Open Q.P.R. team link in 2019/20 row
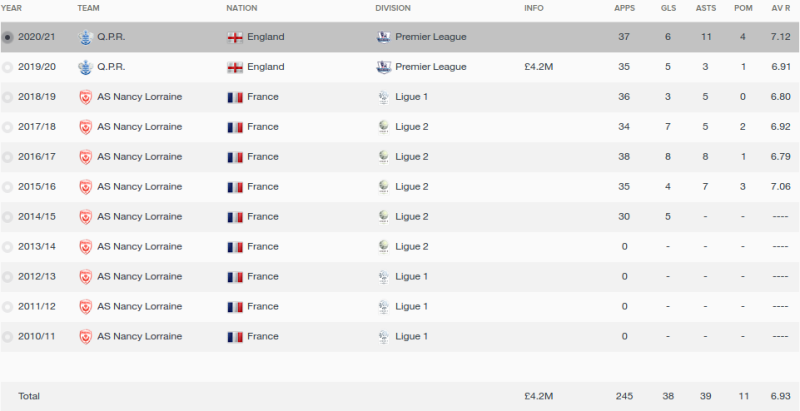This screenshot has height=411, width=800. 111,67
